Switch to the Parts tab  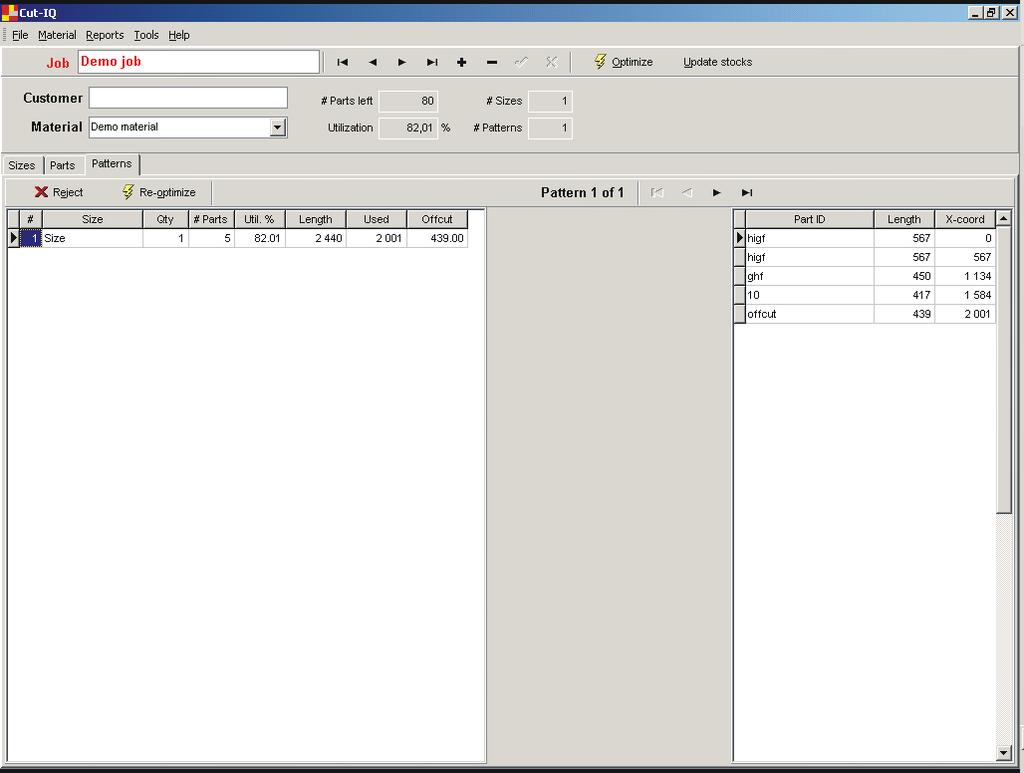(x=63, y=165)
